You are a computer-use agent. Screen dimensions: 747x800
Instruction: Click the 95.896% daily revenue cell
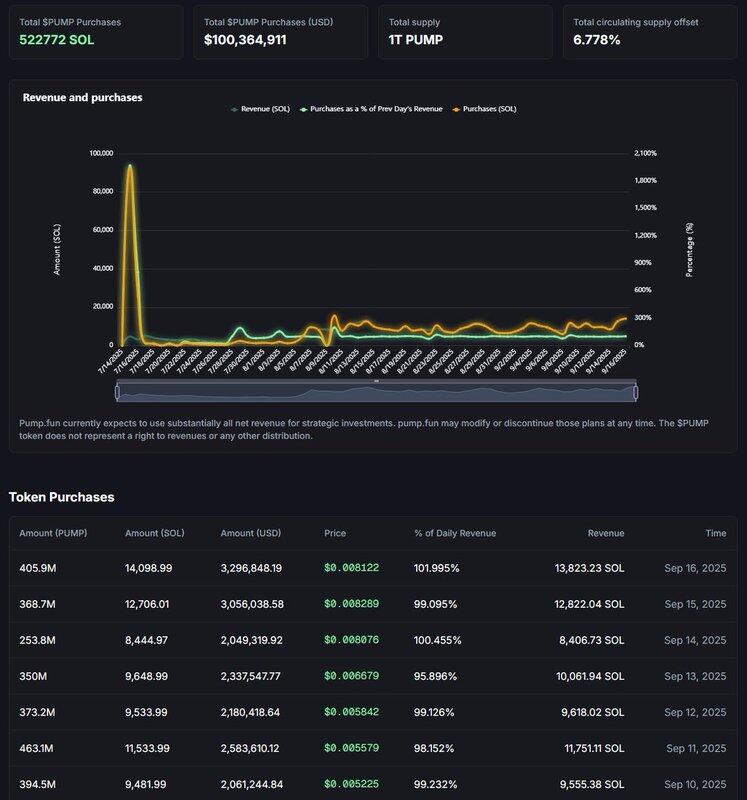(435, 676)
